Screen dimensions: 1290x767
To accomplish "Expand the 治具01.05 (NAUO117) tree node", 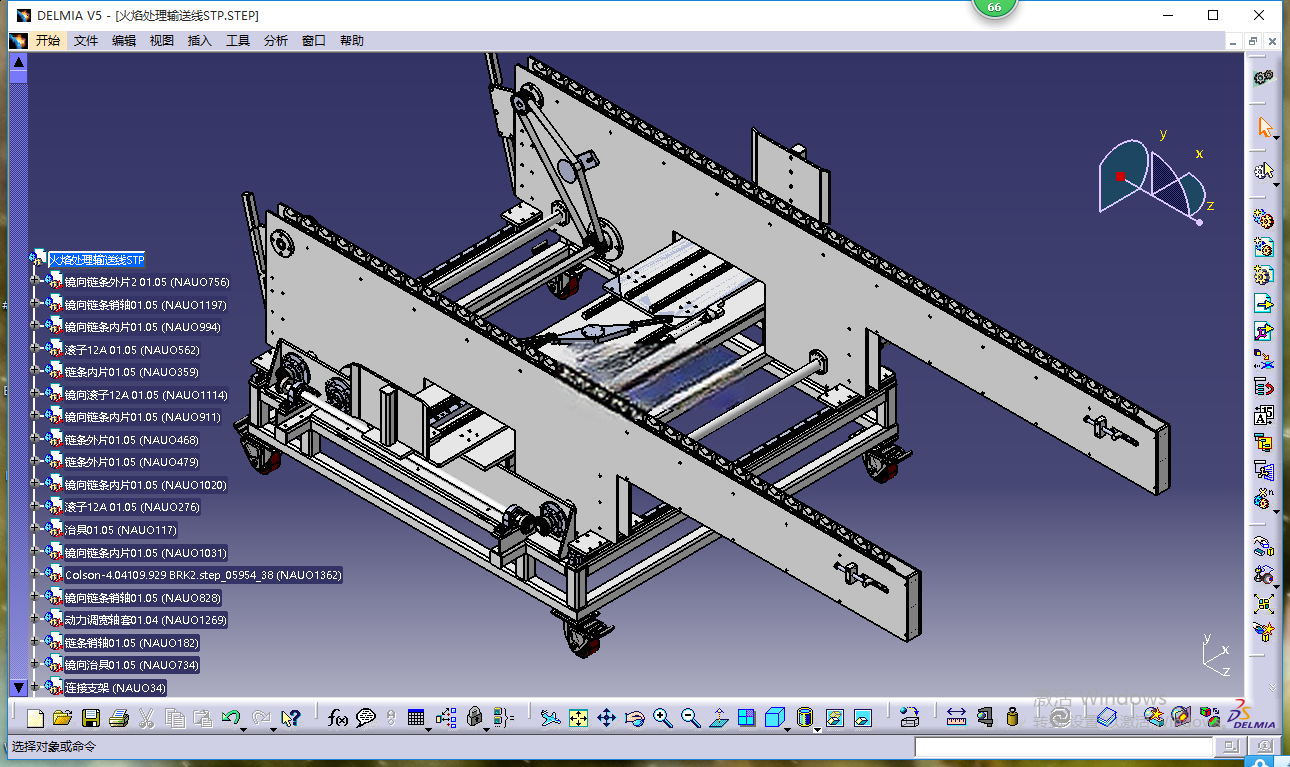I will (36, 529).
